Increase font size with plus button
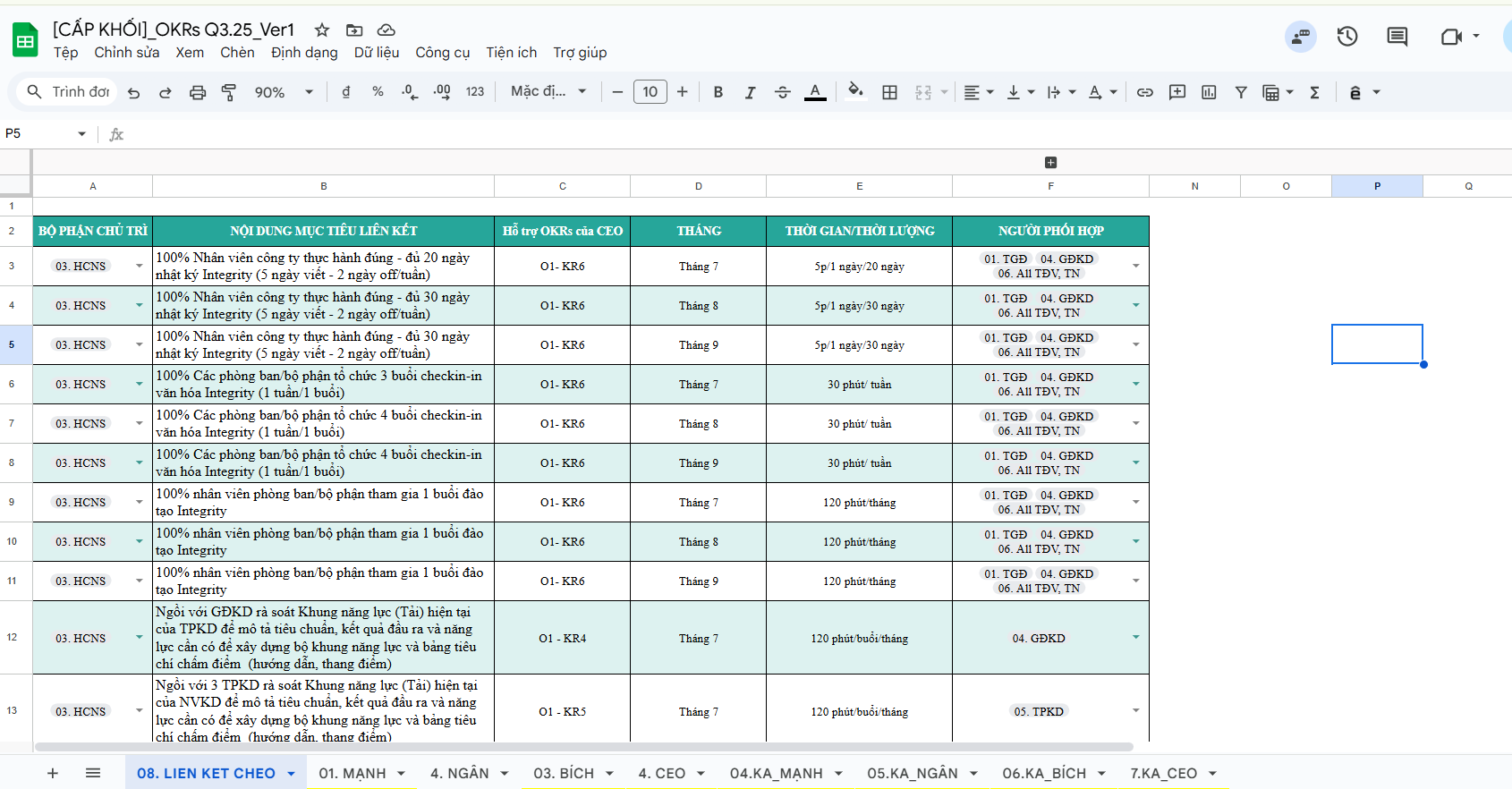Image resolution: width=1512 pixels, height=789 pixels. tap(682, 92)
